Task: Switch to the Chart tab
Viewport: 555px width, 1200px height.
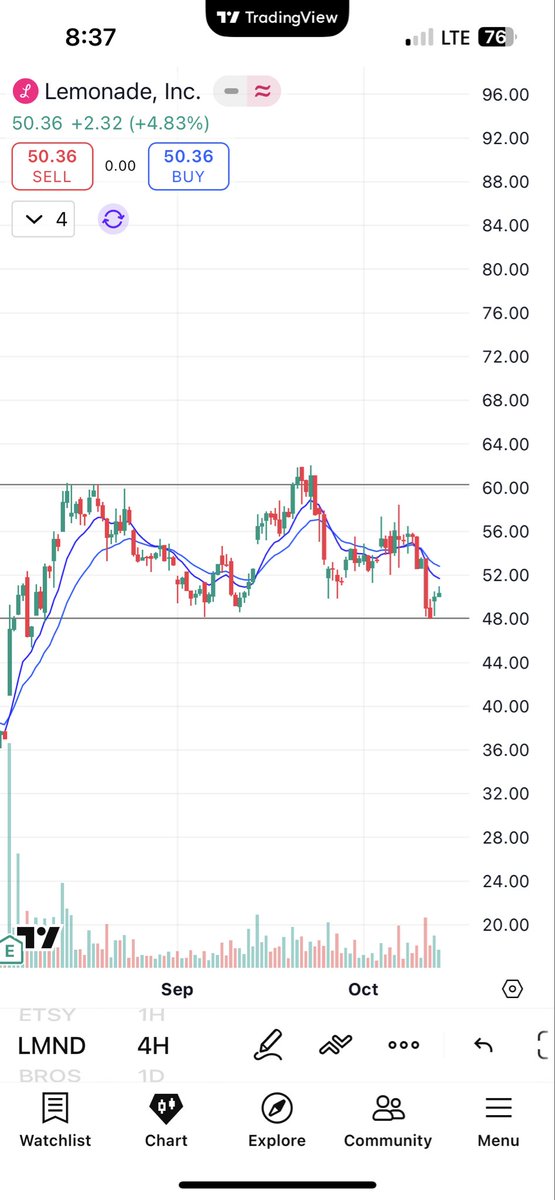Action: tap(166, 1120)
